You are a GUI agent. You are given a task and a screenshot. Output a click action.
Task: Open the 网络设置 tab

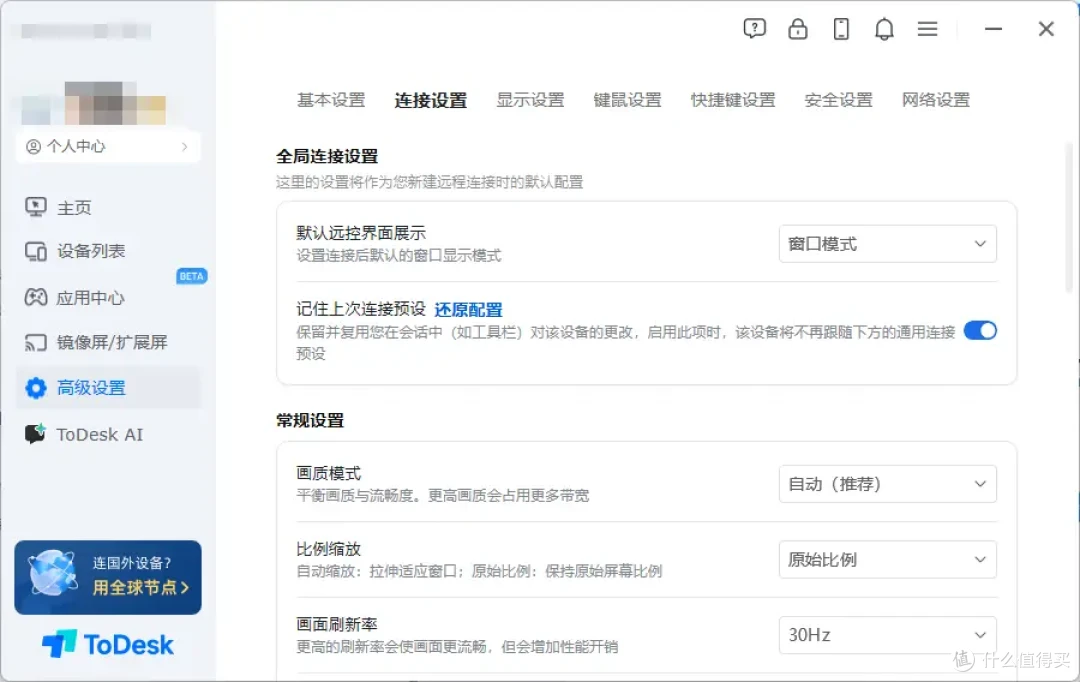(935, 100)
